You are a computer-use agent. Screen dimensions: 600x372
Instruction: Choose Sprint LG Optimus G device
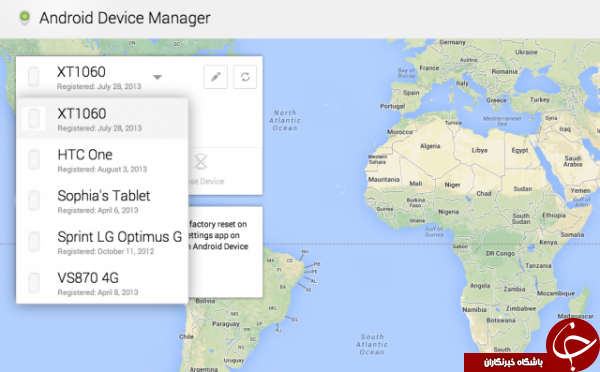(102, 242)
